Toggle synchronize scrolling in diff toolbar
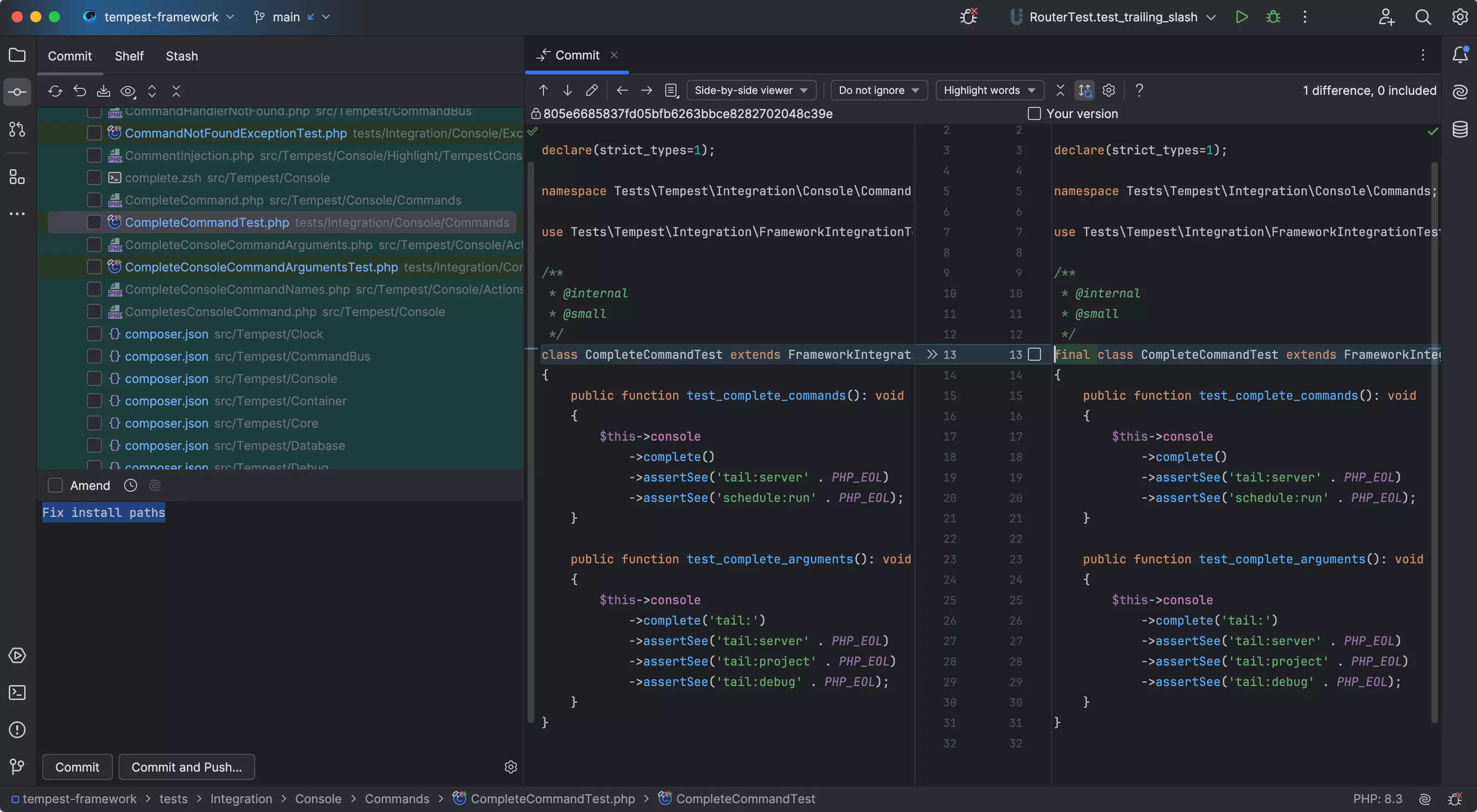 (x=1084, y=90)
